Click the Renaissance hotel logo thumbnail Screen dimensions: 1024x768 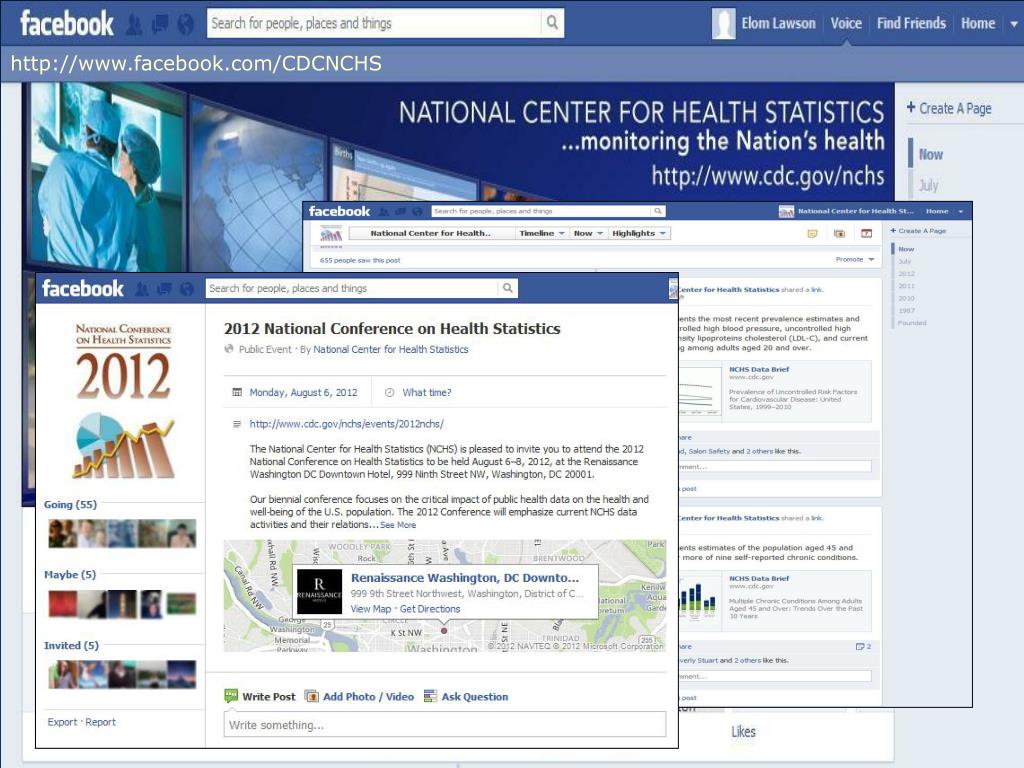[x=319, y=592]
